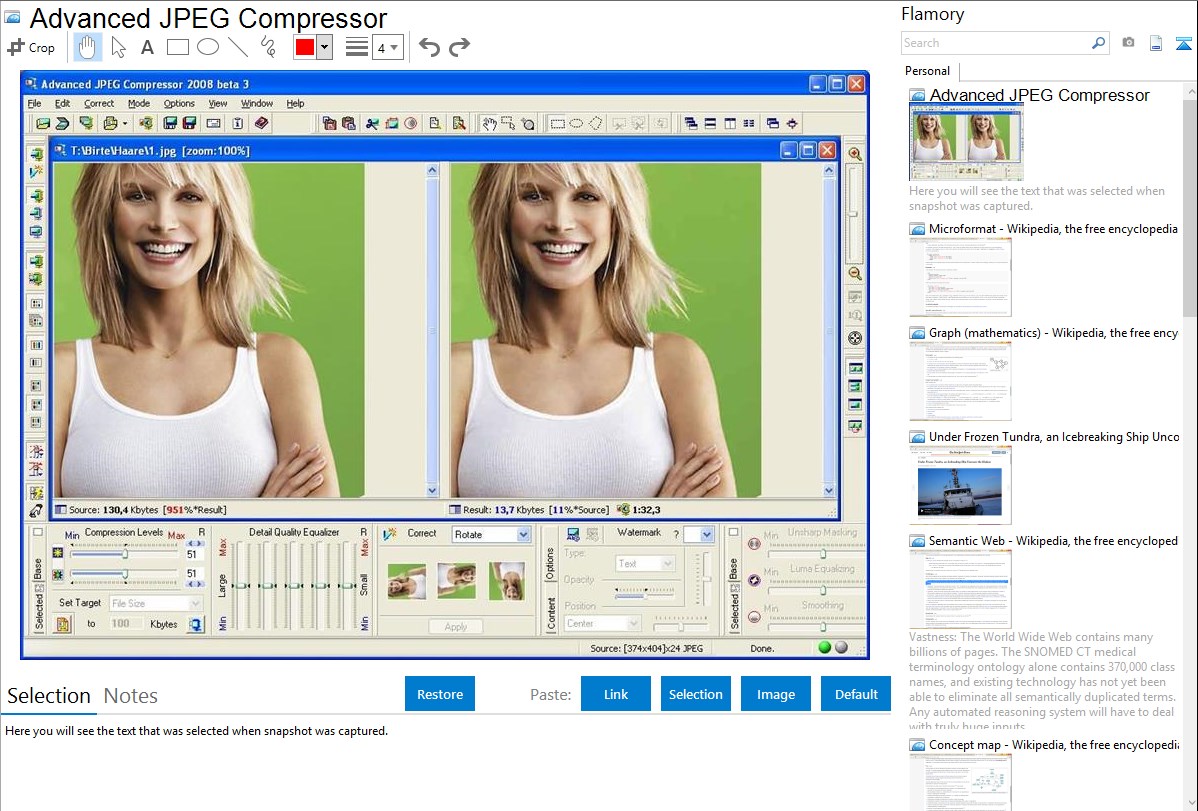Click the search magnifier icon

(1098, 43)
